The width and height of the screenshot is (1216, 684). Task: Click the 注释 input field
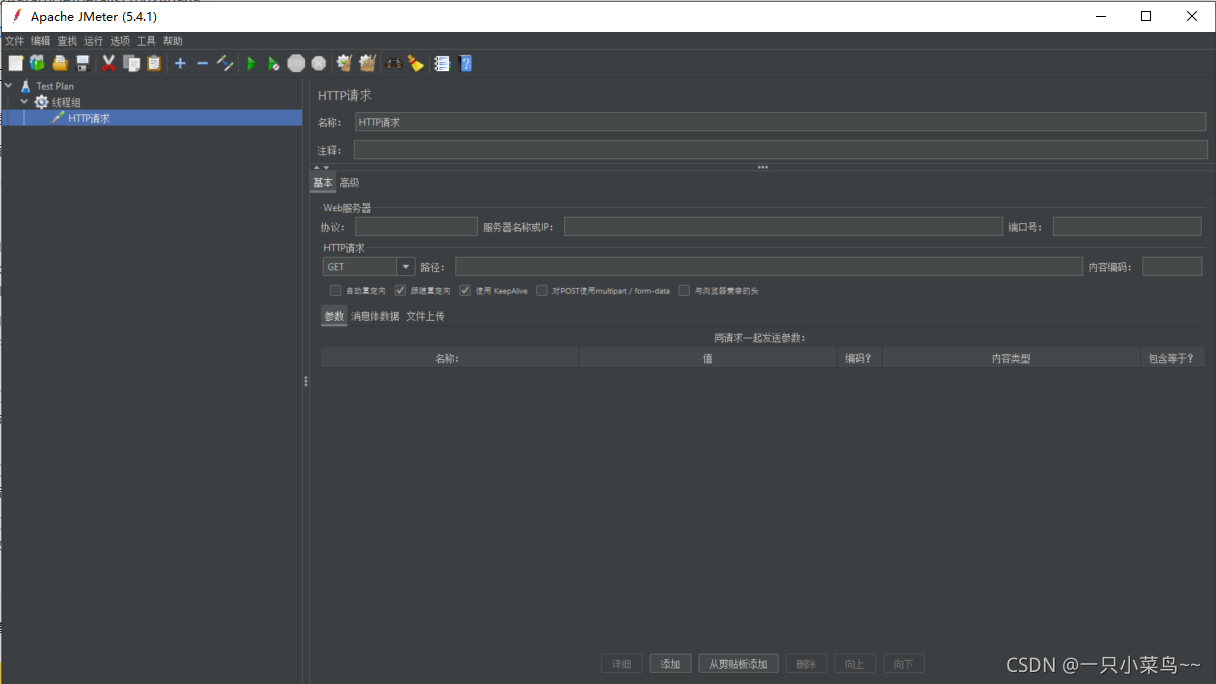pyautogui.click(x=780, y=150)
